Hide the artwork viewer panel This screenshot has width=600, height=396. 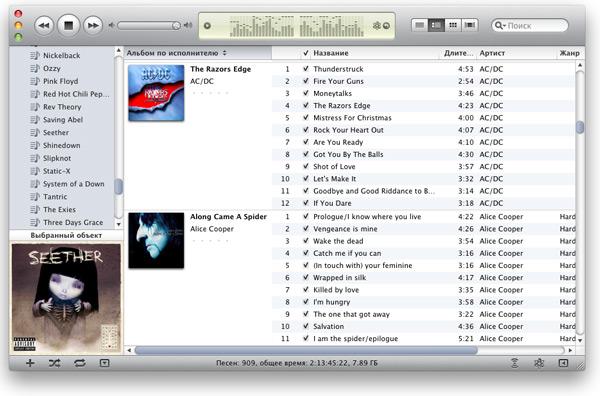(104, 363)
